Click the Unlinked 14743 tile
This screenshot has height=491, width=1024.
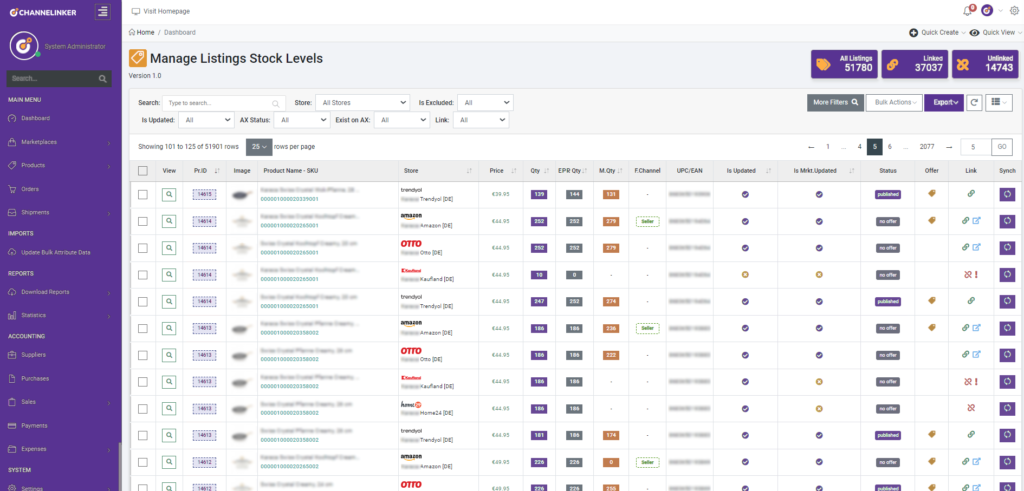[x=984, y=64]
